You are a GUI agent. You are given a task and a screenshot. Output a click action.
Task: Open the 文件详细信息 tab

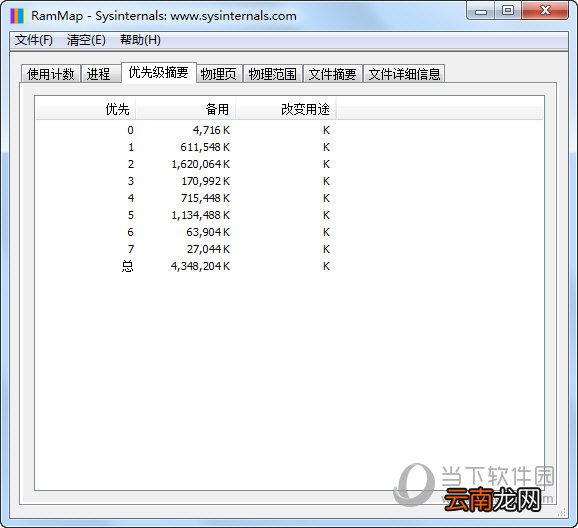pos(404,74)
